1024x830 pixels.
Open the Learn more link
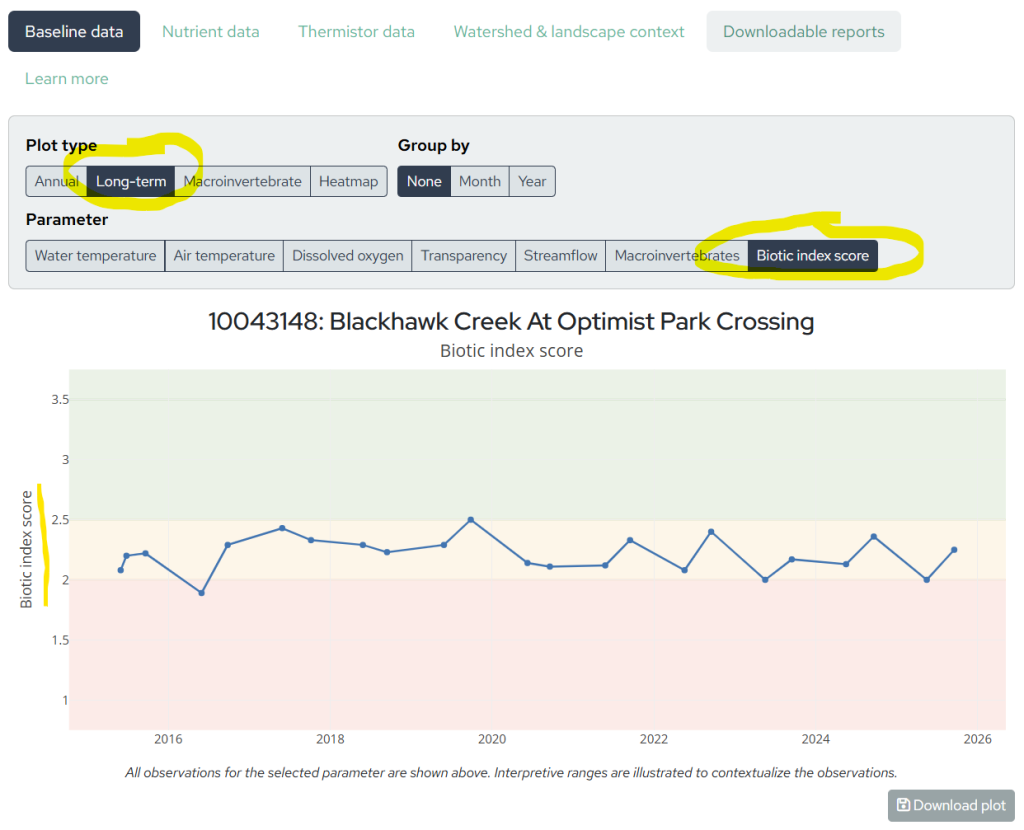(66, 78)
